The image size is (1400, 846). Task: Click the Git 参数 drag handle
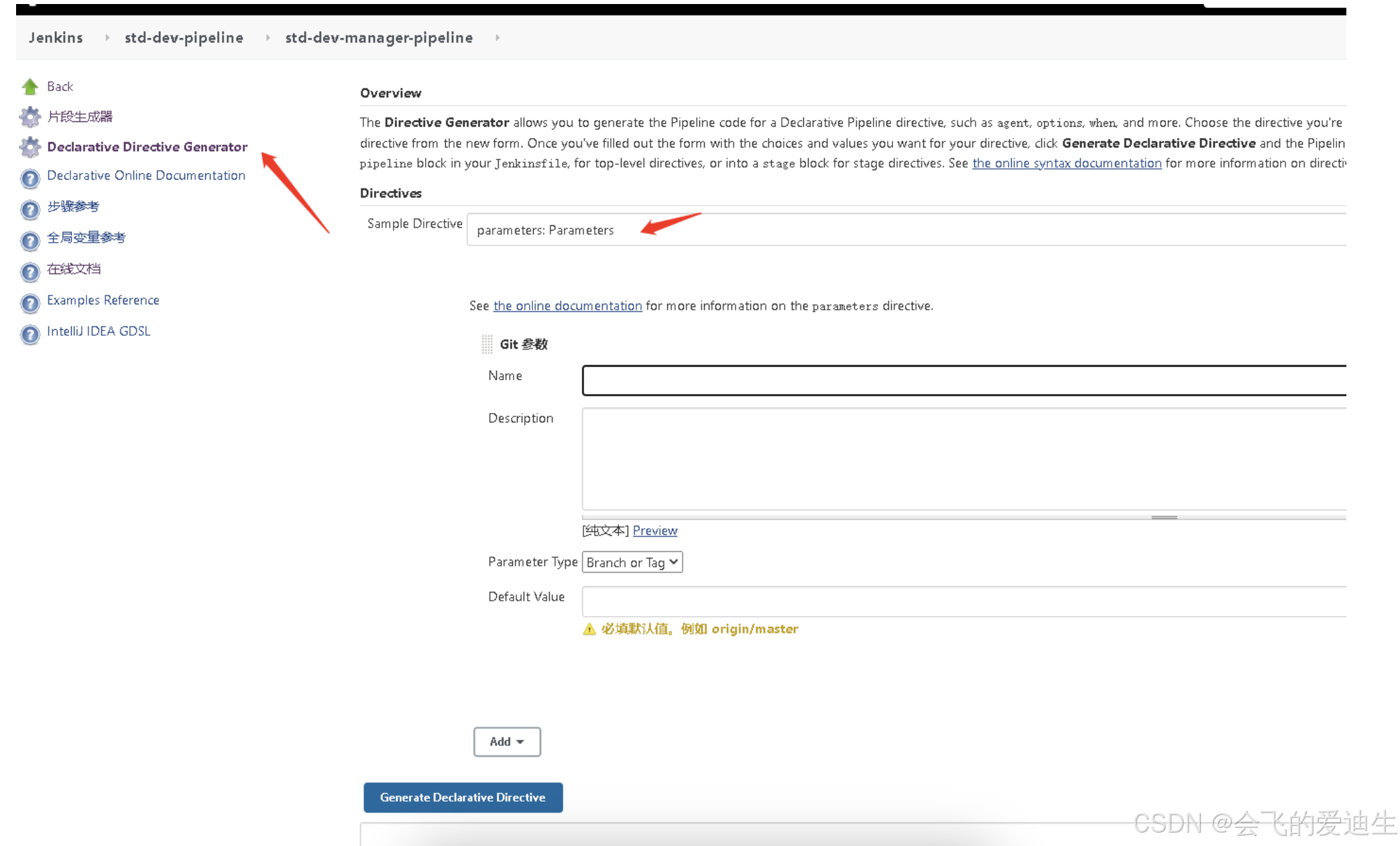pyautogui.click(x=487, y=344)
